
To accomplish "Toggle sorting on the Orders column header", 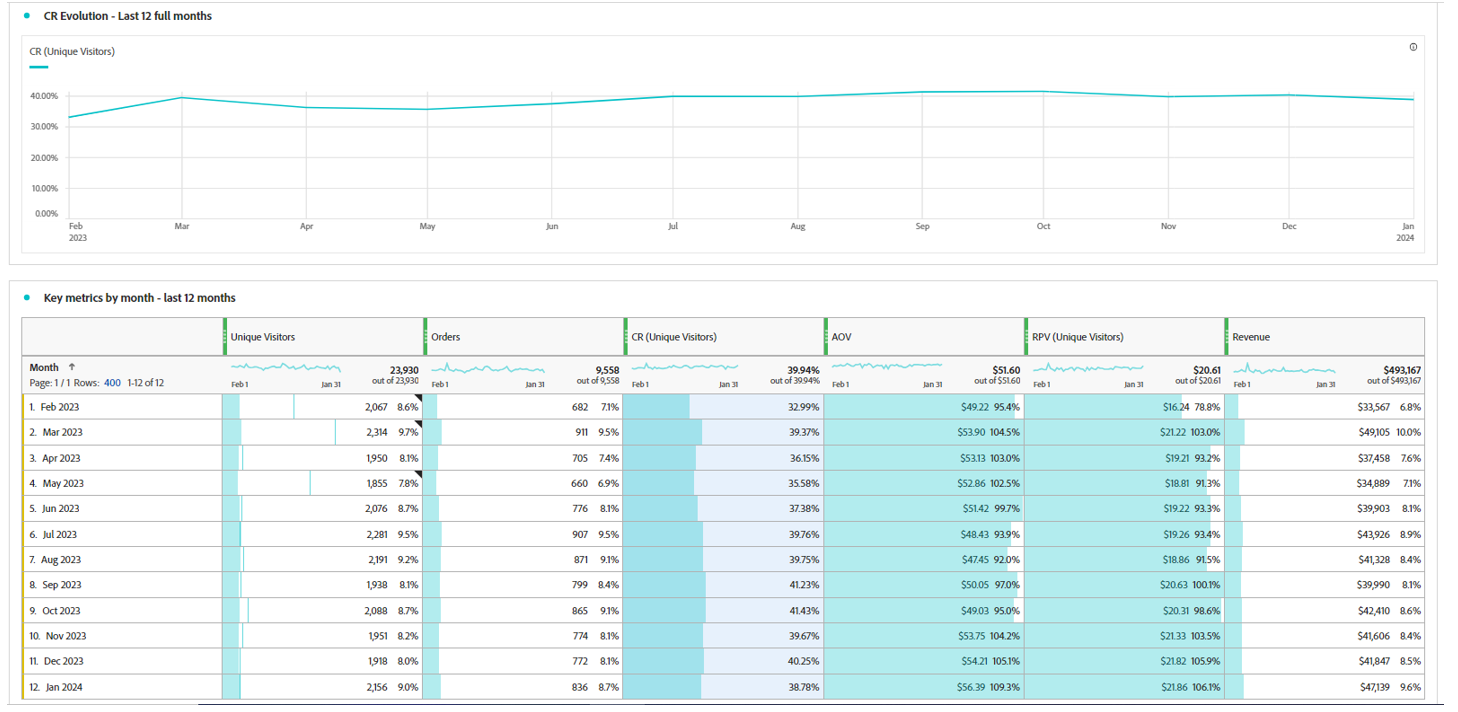I will (445, 337).
